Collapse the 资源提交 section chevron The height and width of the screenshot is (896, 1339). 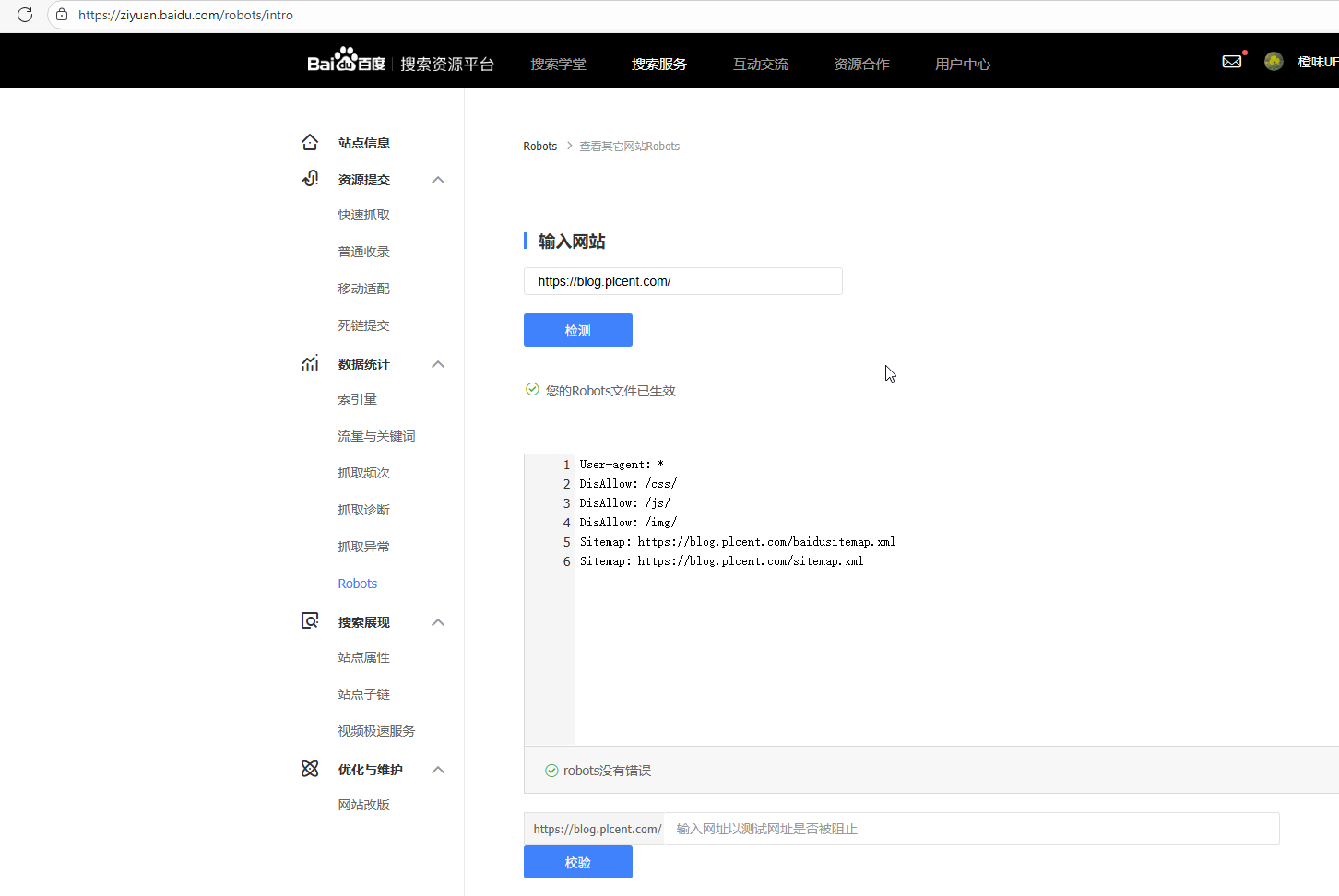coord(438,180)
